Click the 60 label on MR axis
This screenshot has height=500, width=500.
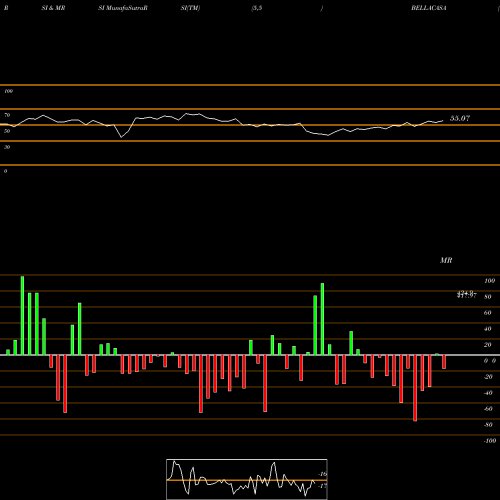[x=488, y=313]
